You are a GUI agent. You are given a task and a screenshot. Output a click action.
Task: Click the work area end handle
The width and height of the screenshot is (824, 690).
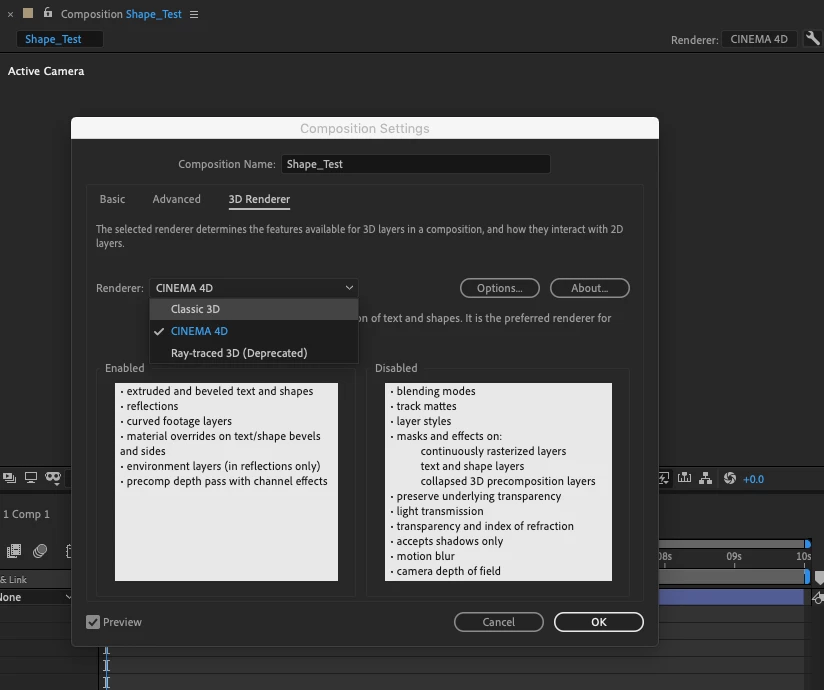807,577
